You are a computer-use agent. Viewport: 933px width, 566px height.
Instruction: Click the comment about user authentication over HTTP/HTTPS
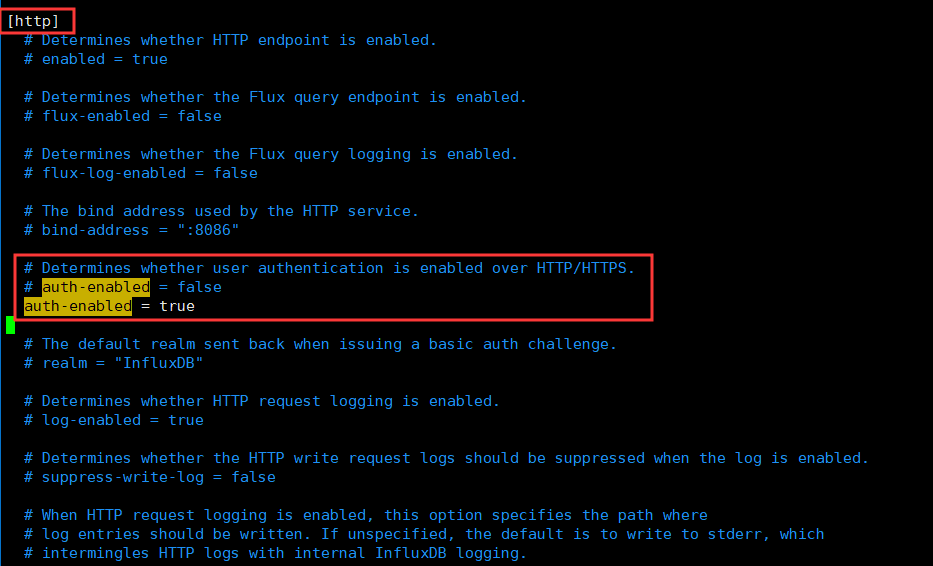tap(330, 268)
